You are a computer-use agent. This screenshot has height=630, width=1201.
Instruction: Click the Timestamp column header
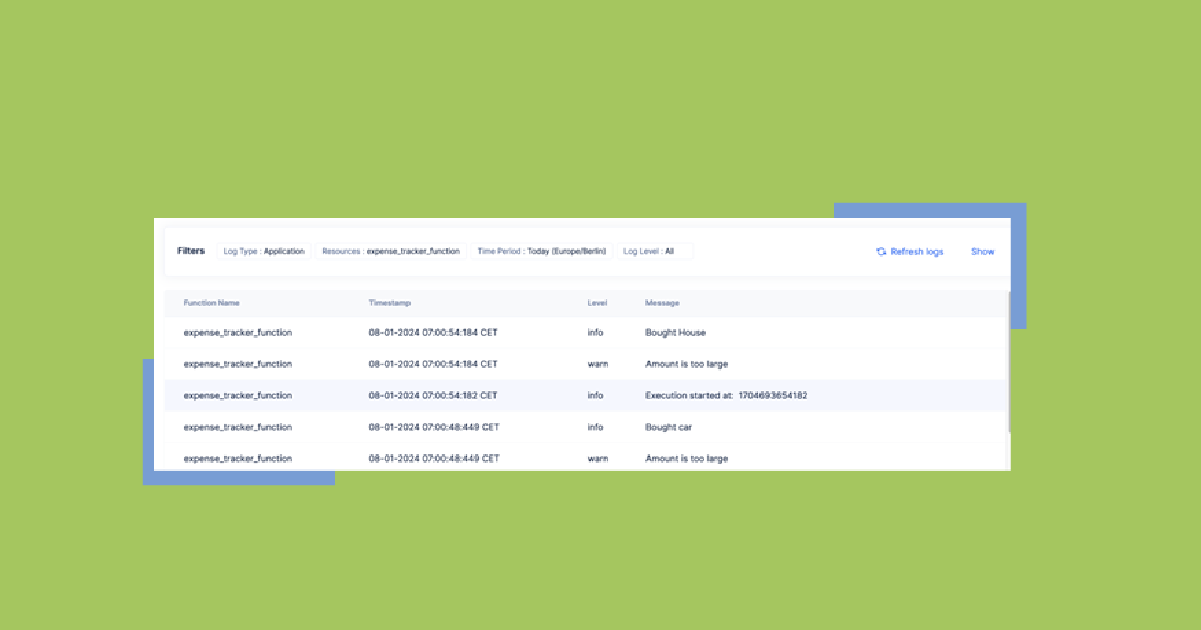click(x=390, y=303)
